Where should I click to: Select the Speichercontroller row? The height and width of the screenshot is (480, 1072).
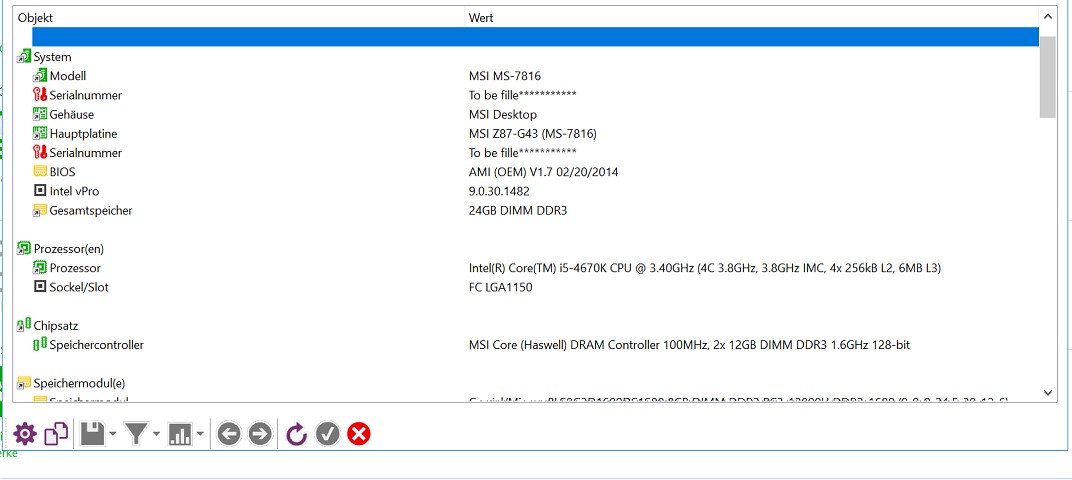[526, 345]
